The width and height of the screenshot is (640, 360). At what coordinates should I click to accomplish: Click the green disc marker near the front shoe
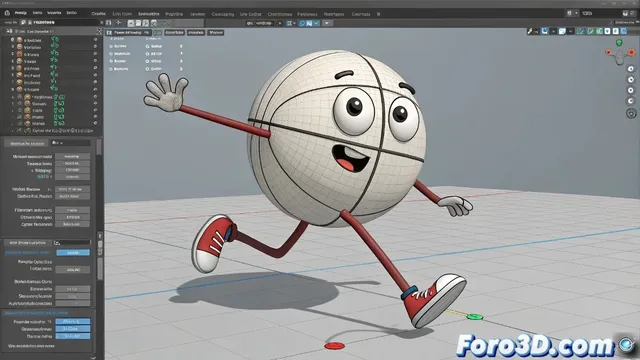coord(475,317)
